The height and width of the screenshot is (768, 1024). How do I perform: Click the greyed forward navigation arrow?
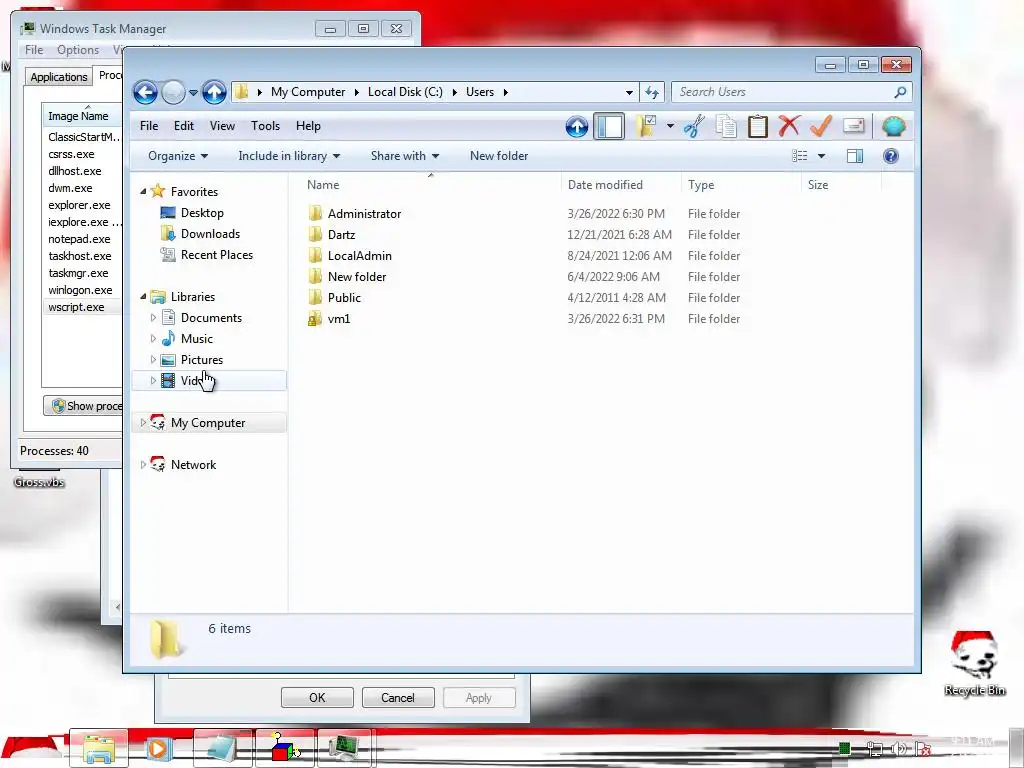tap(173, 93)
